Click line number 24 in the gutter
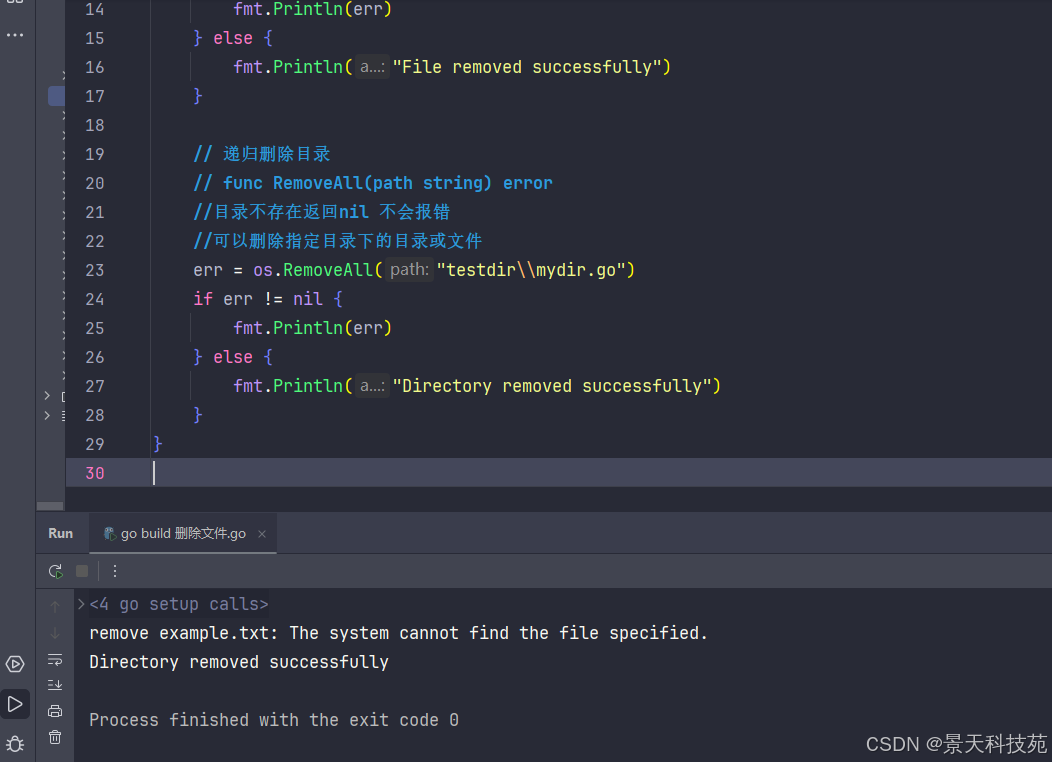 click(x=94, y=299)
